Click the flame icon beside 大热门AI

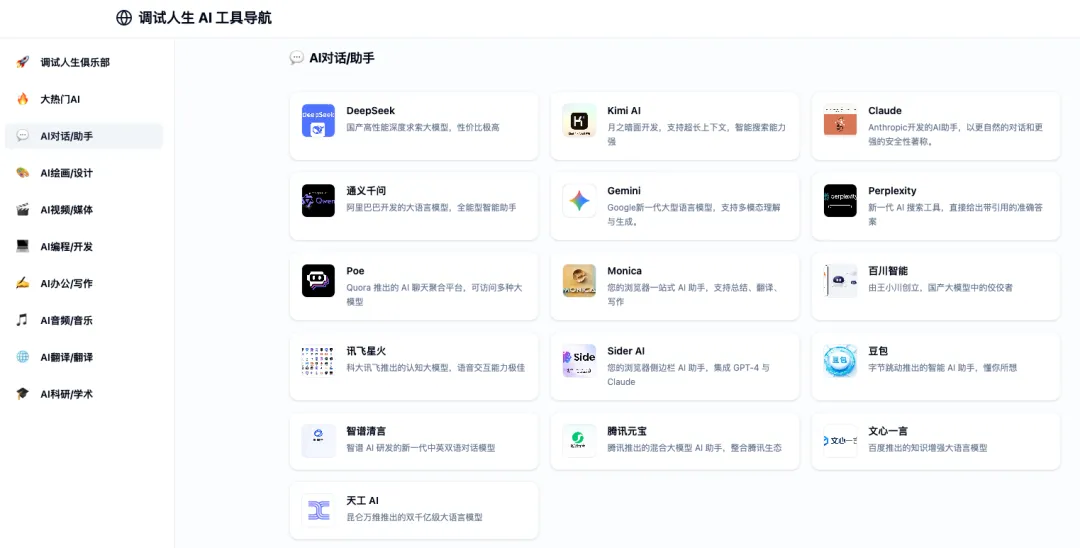coord(23,99)
